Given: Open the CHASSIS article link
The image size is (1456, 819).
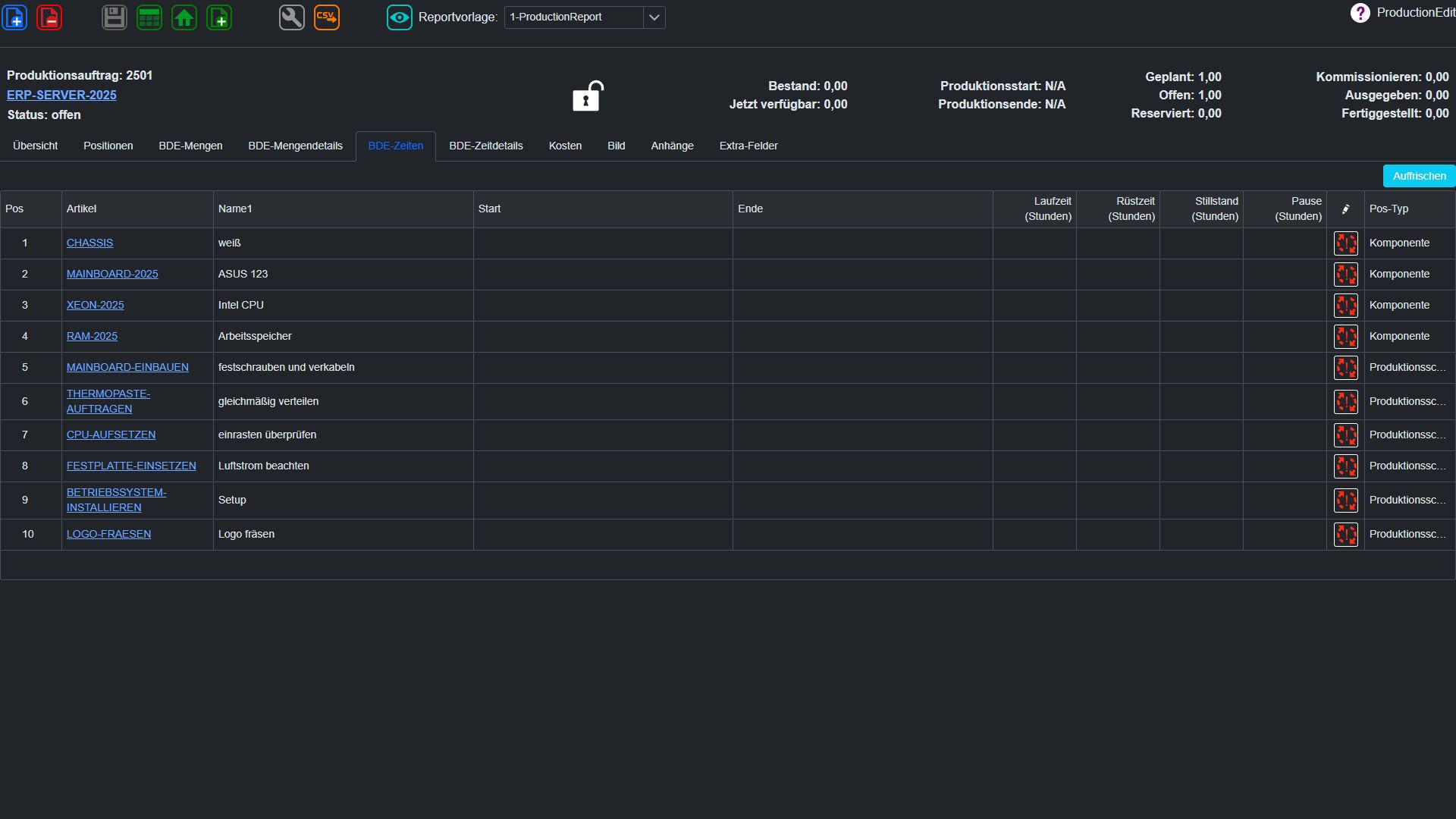Looking at the screenshot, I should 89,243.
